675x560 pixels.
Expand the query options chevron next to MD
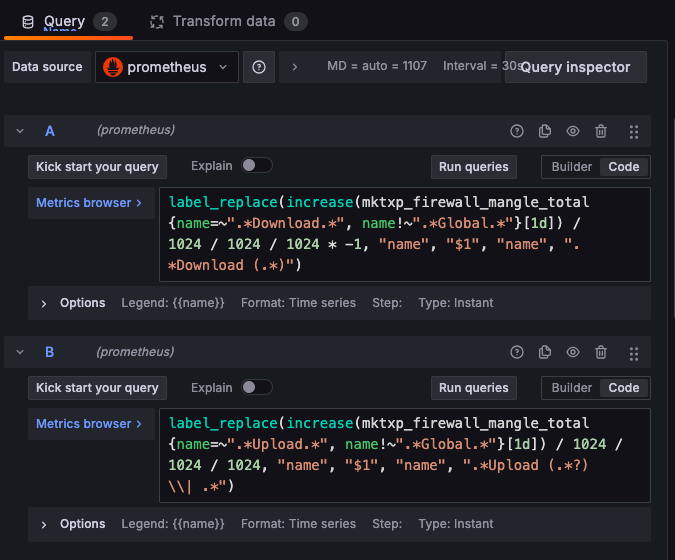(294, 67)
